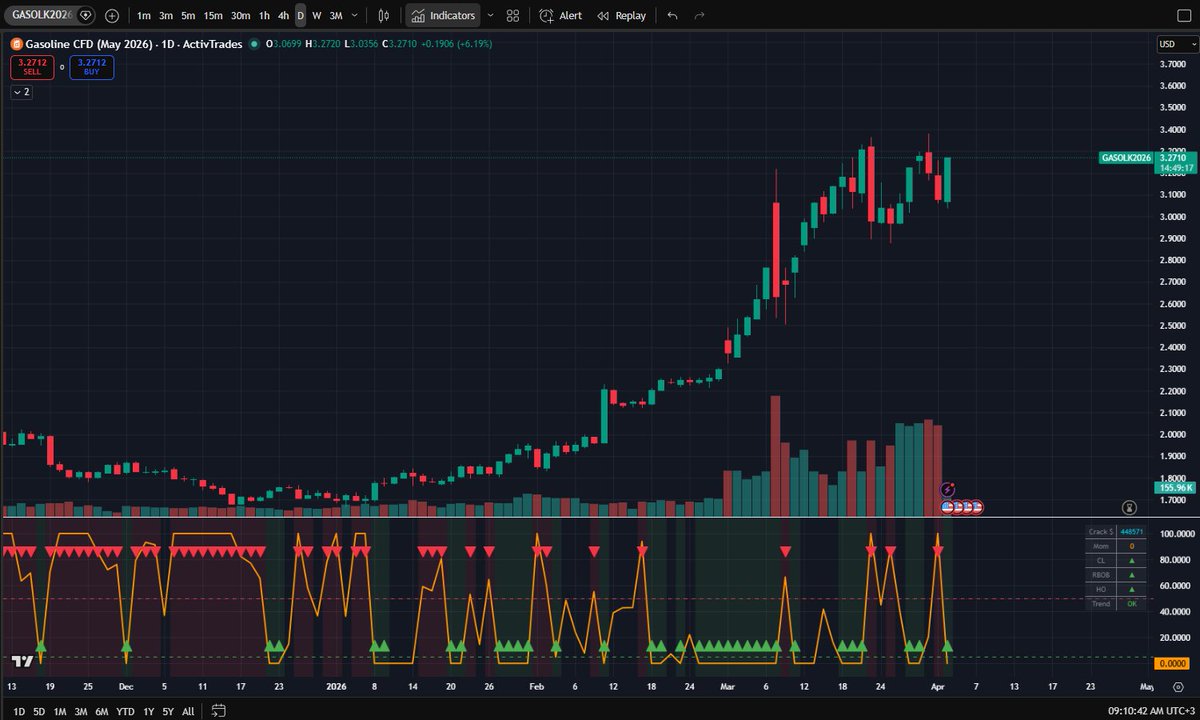1200x720 pixels.
Task: Set date range to 3M at bottom
Action: click(x=81, y=711)
